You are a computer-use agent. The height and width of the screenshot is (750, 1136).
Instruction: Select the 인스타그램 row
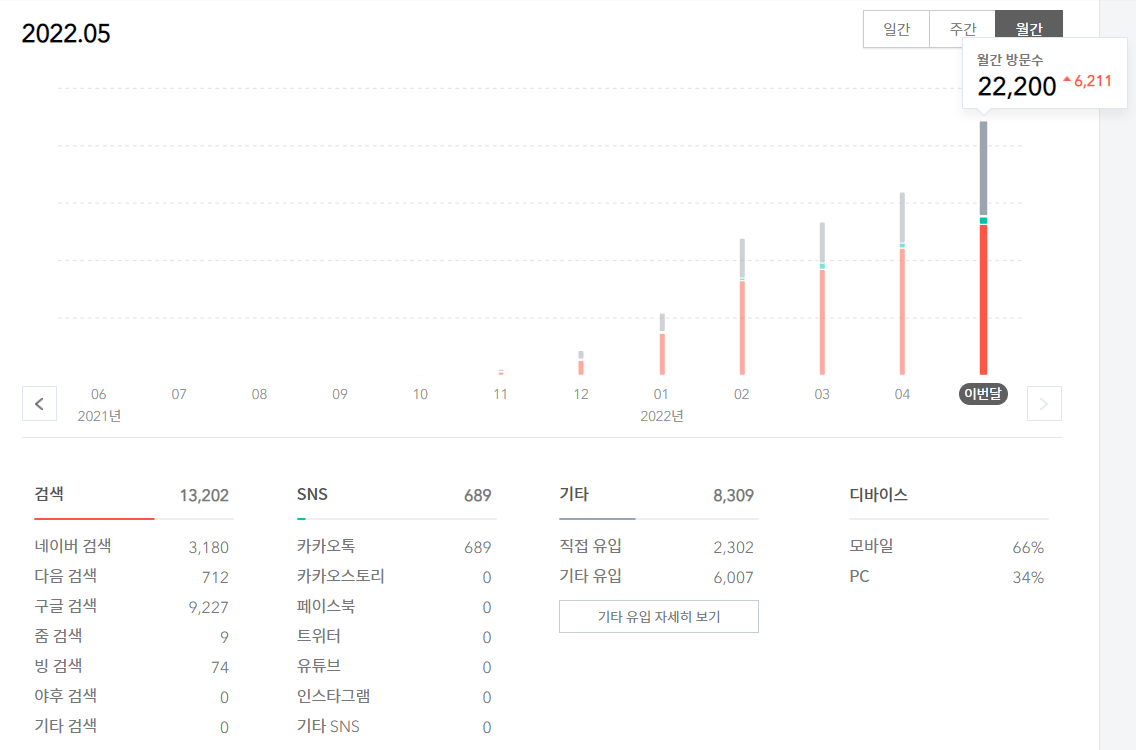point(394,697)
